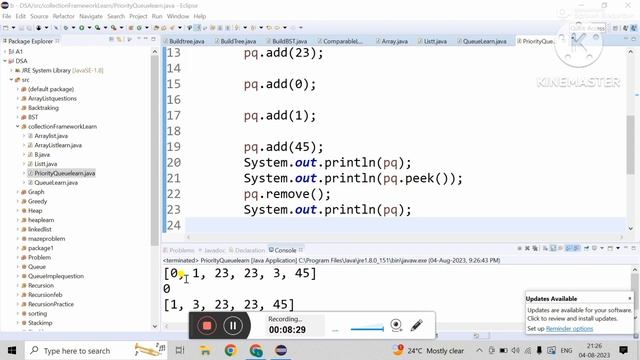The width and height of the screenshot is (640, 360).
Task: Close the Updates Available popup
Action: tap(630, 298)
